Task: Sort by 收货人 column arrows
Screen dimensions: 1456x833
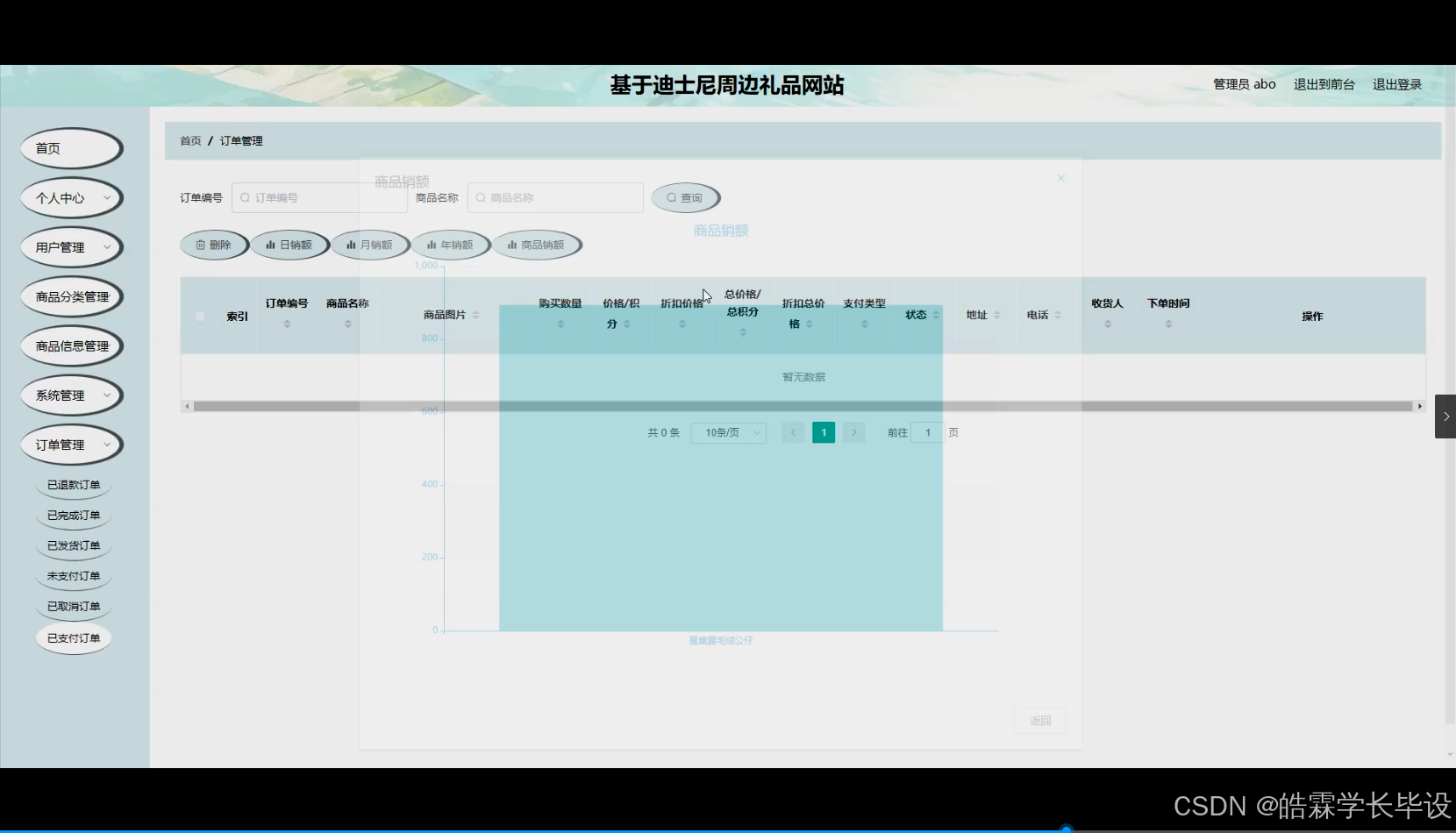Action: 1108,324
